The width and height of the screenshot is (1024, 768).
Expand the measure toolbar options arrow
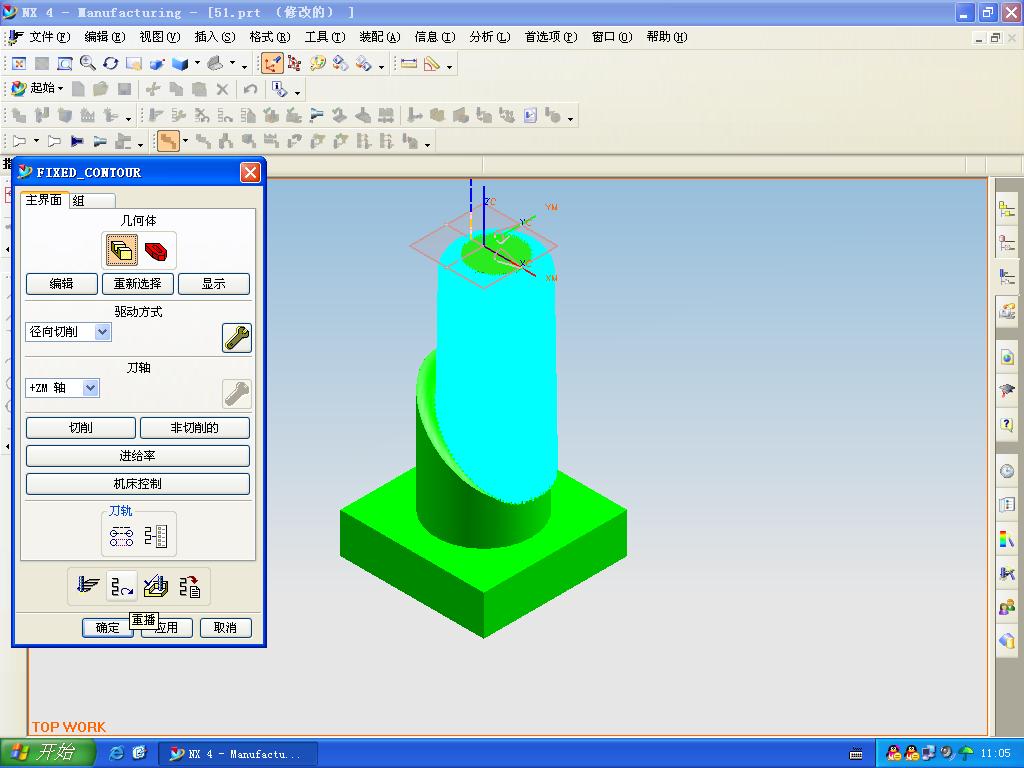pyautogui.click(x=449, y=66)
